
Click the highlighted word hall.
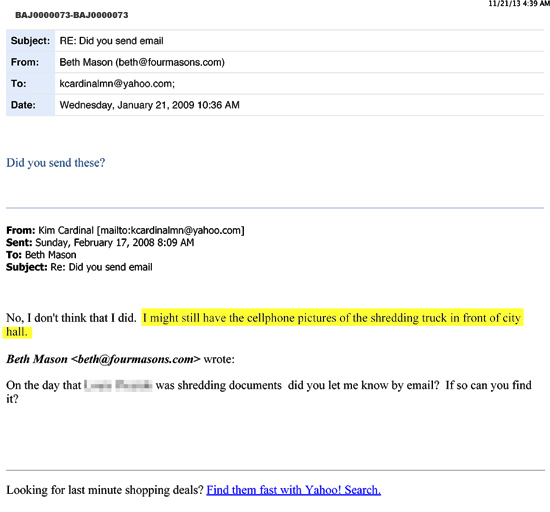(x=17, y=332)
